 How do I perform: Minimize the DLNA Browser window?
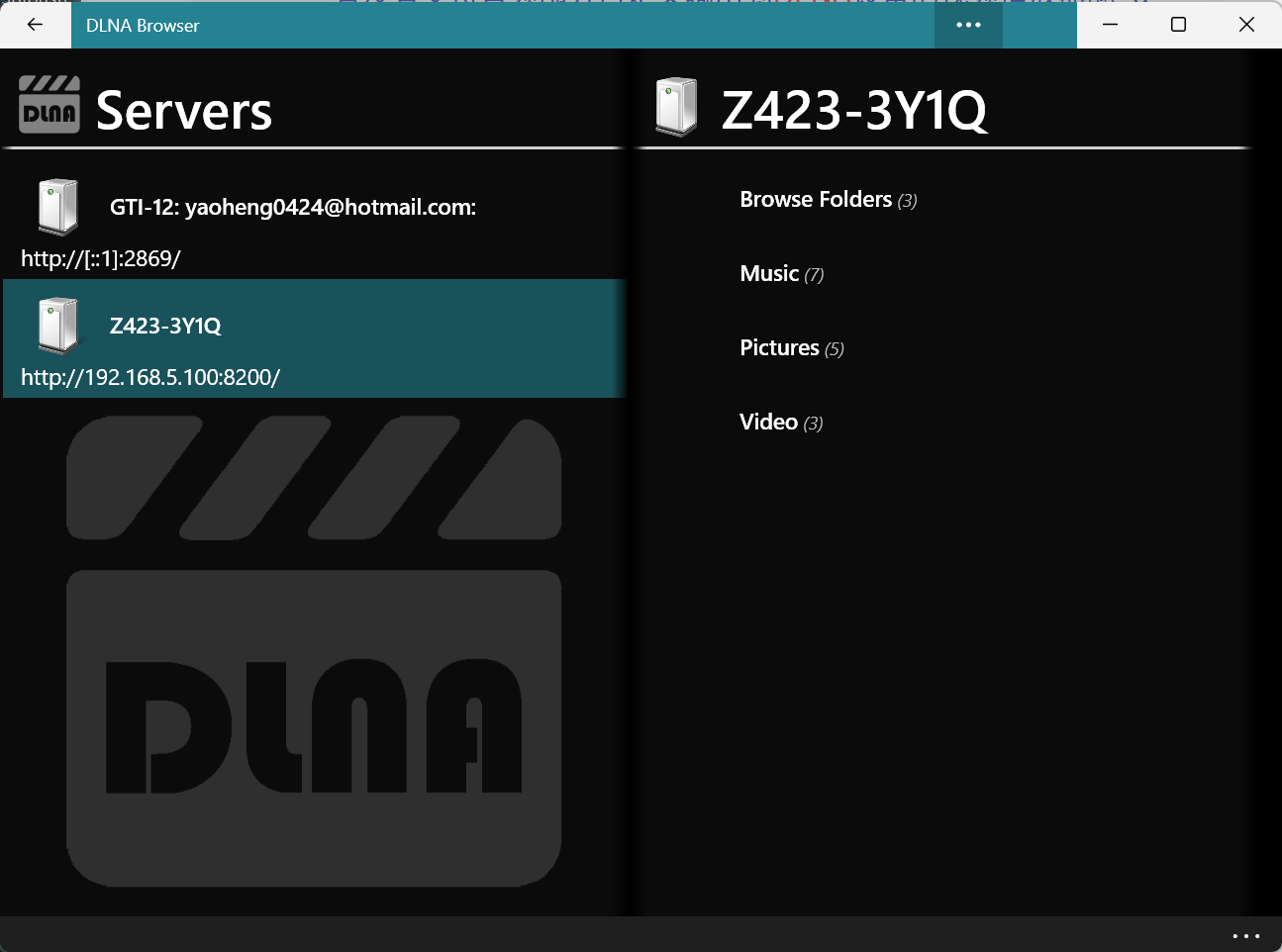pos(1111,25)
